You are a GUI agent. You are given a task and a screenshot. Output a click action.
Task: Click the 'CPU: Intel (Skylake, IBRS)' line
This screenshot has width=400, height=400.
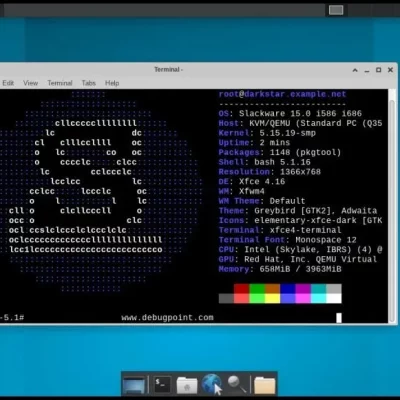tap(300, 250)
